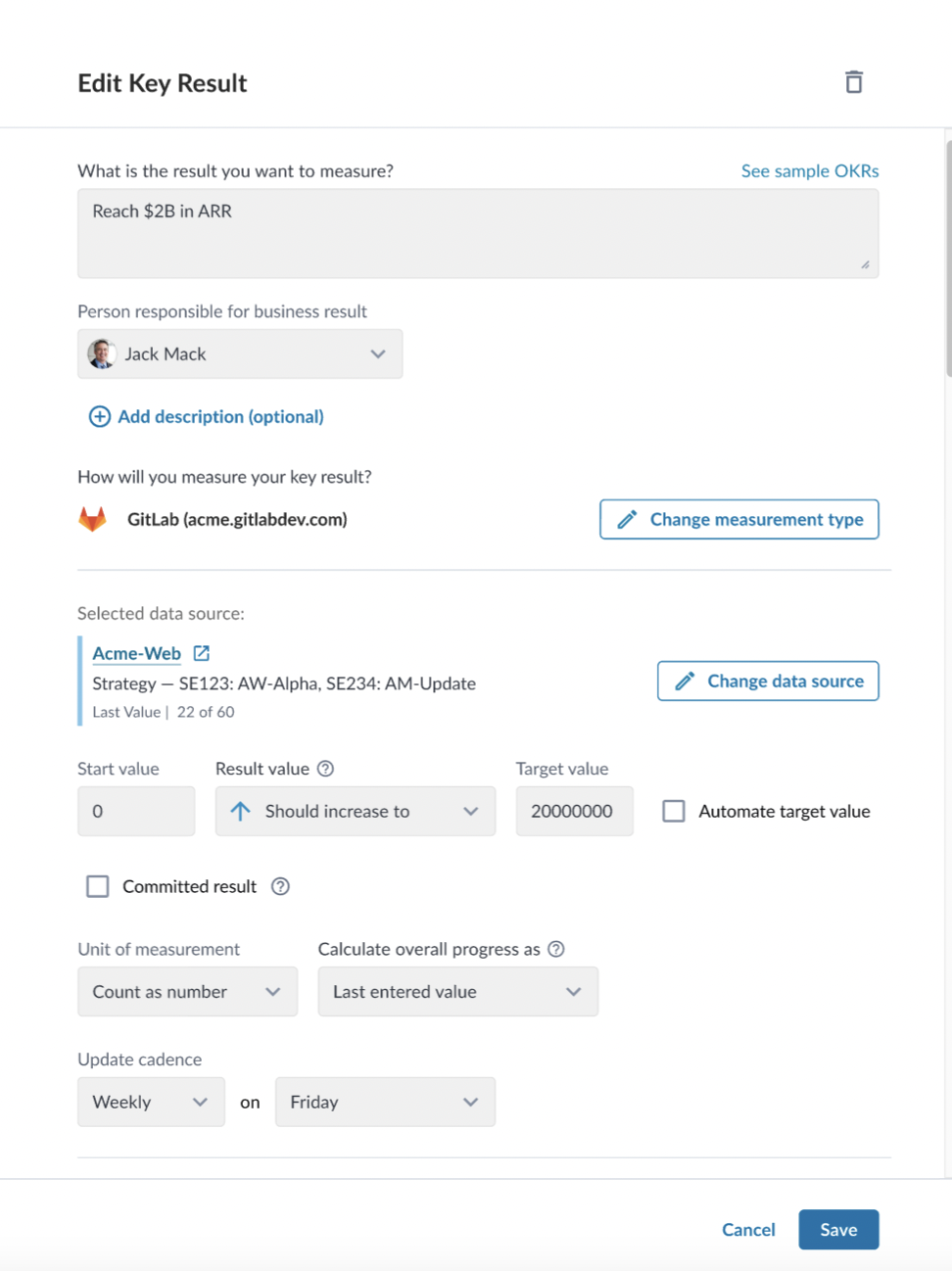This screenshot has width=952, height=1271.
Task: Expand the Should increase to dropdown
Action: tap(356, 811)
